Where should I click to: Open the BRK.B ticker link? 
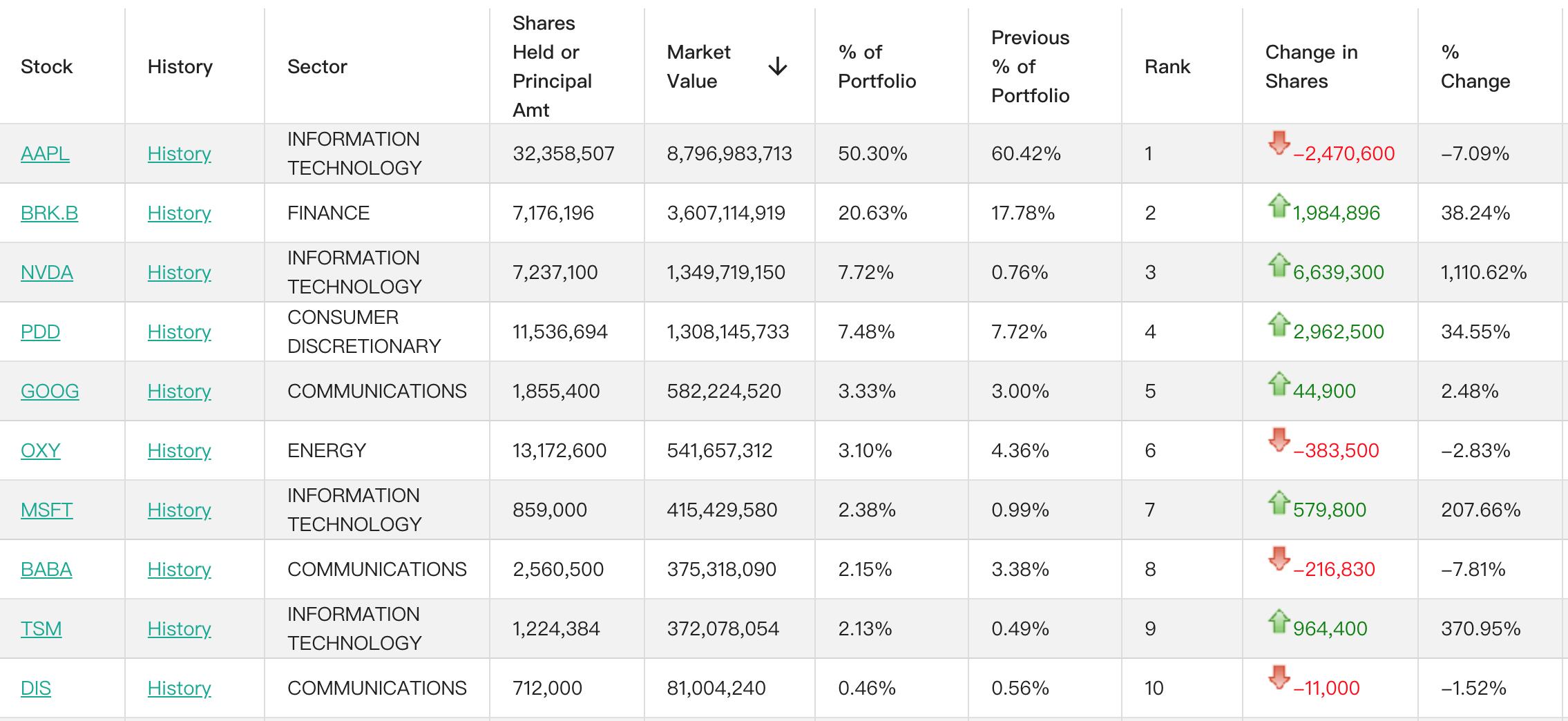pyautogui.click(x=49, y=213)
